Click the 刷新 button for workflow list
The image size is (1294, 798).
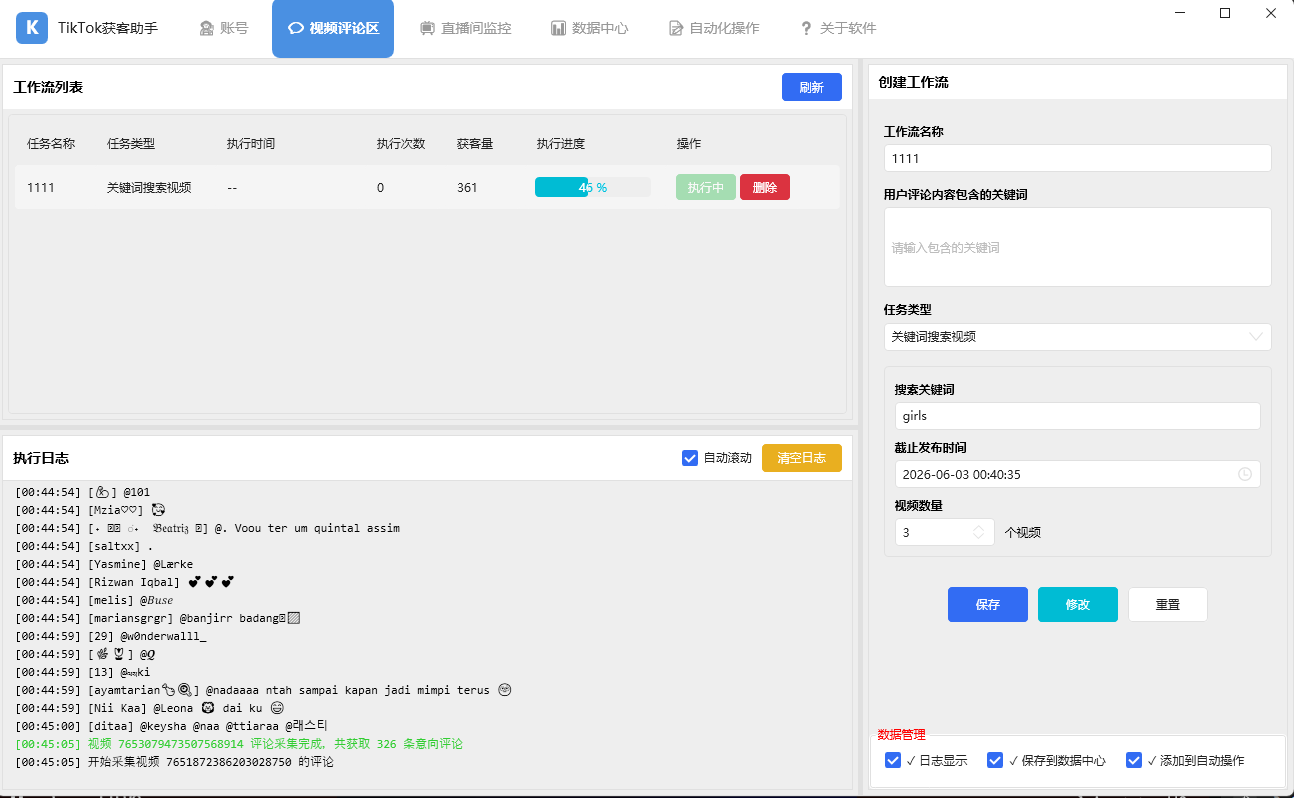click(x=811, y=87)
